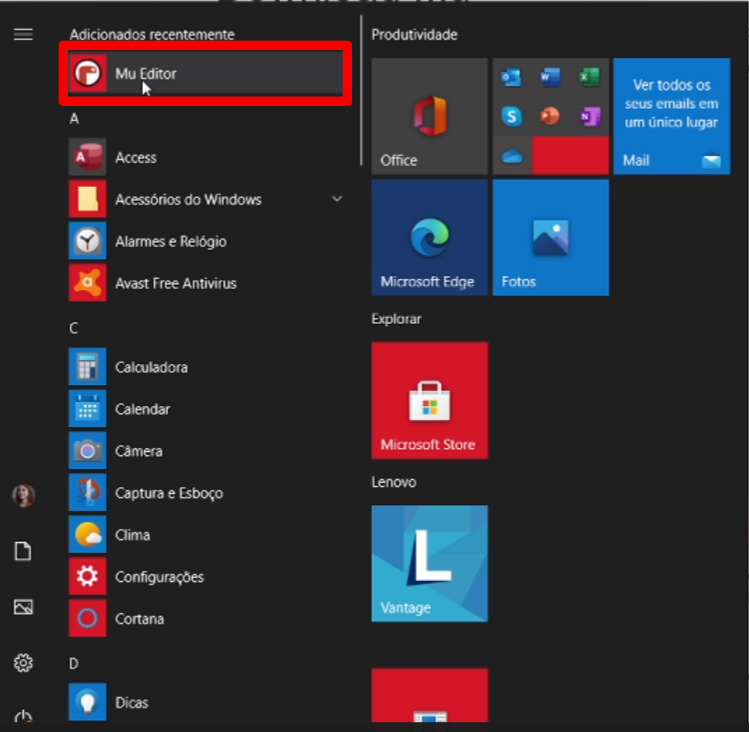Click the Lenovo group title

(x=394, y=482)
